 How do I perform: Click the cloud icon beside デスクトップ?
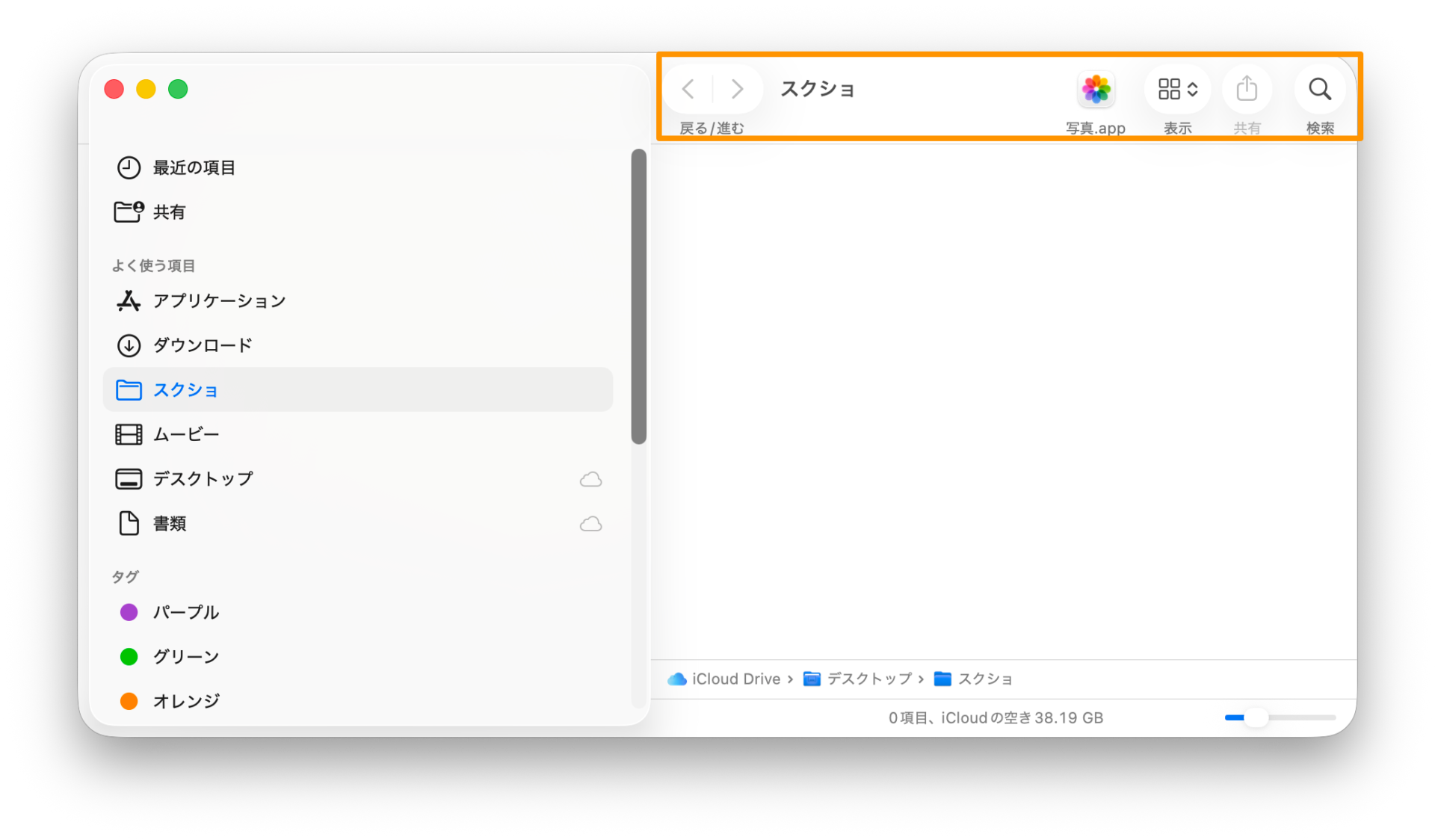(590, 479)
